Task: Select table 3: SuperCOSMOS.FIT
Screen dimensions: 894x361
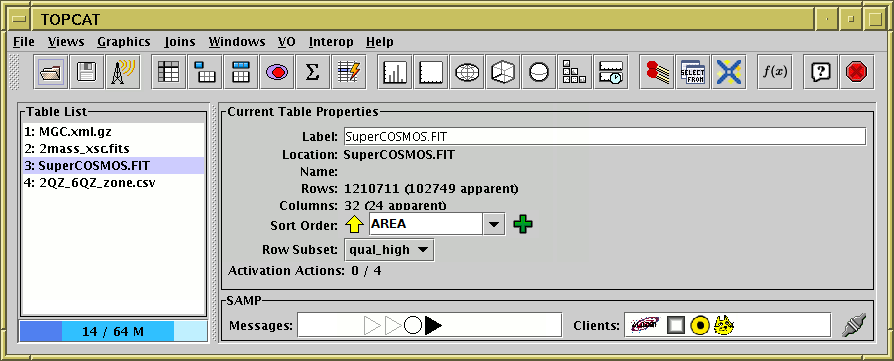Action: pyautogui.click(x=113, y=166)
